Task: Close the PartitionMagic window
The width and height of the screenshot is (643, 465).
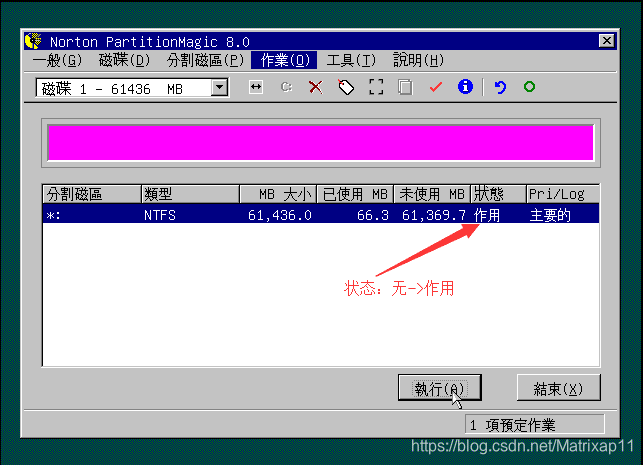Action: tap(607, 41)
